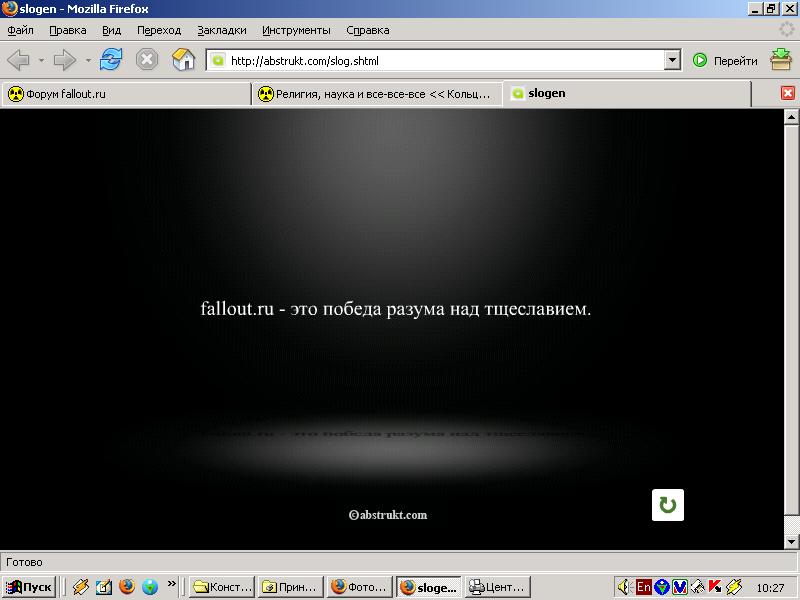Screen dimensions: 800x600
Task: Switch to the Религия, наука и все-все-все tab
Action: 377,94
